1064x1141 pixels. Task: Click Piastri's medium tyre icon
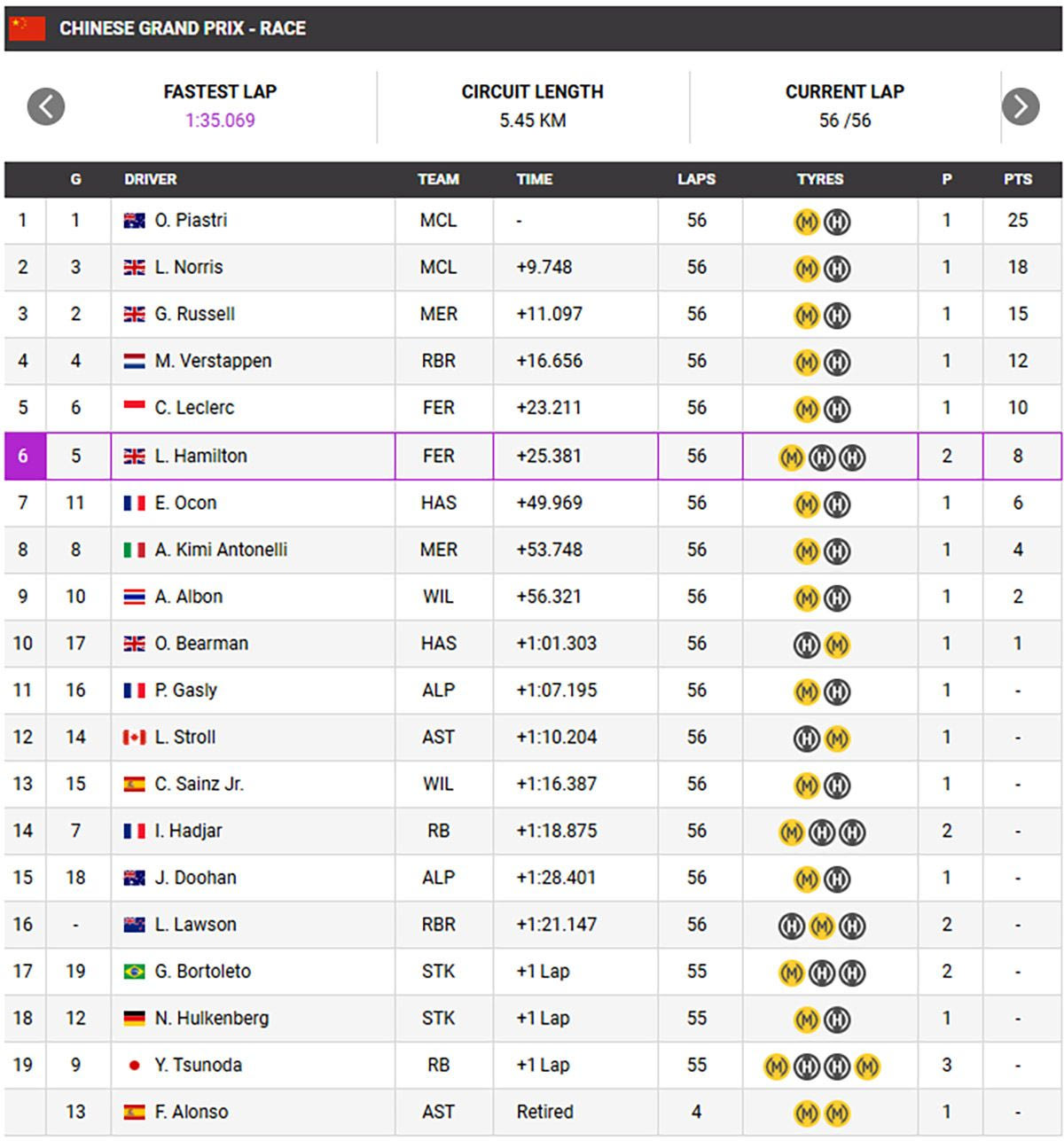pyautogui.click(x=806, y=222)
